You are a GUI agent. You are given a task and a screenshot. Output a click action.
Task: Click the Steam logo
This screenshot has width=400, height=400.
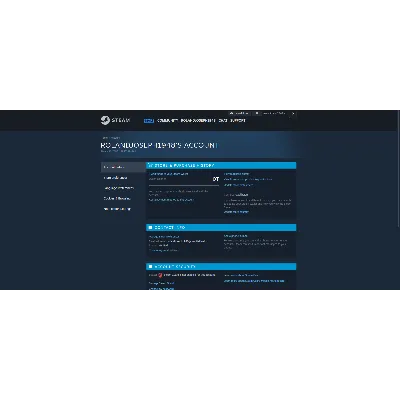(x=115, y=120)
